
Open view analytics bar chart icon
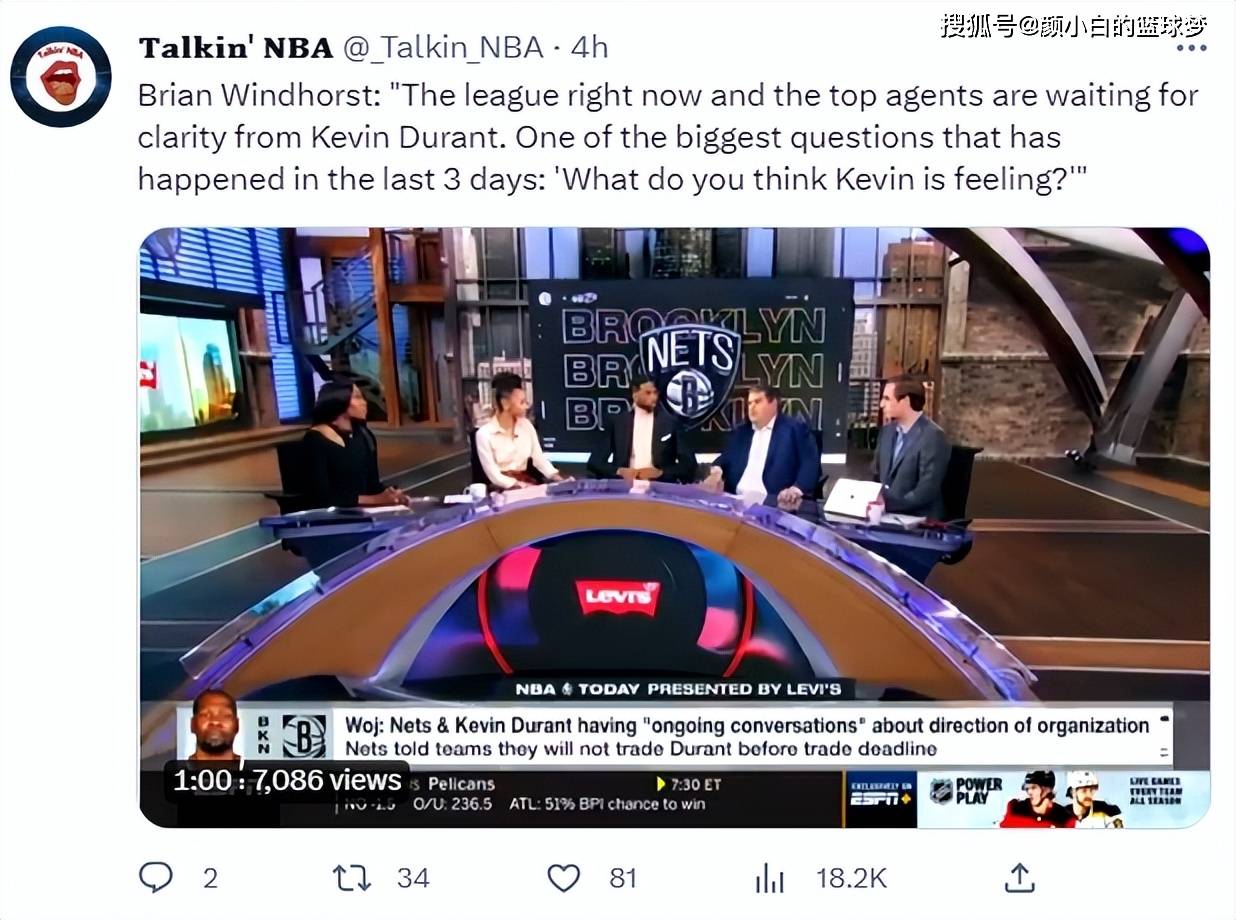click(x=769, y=878)
